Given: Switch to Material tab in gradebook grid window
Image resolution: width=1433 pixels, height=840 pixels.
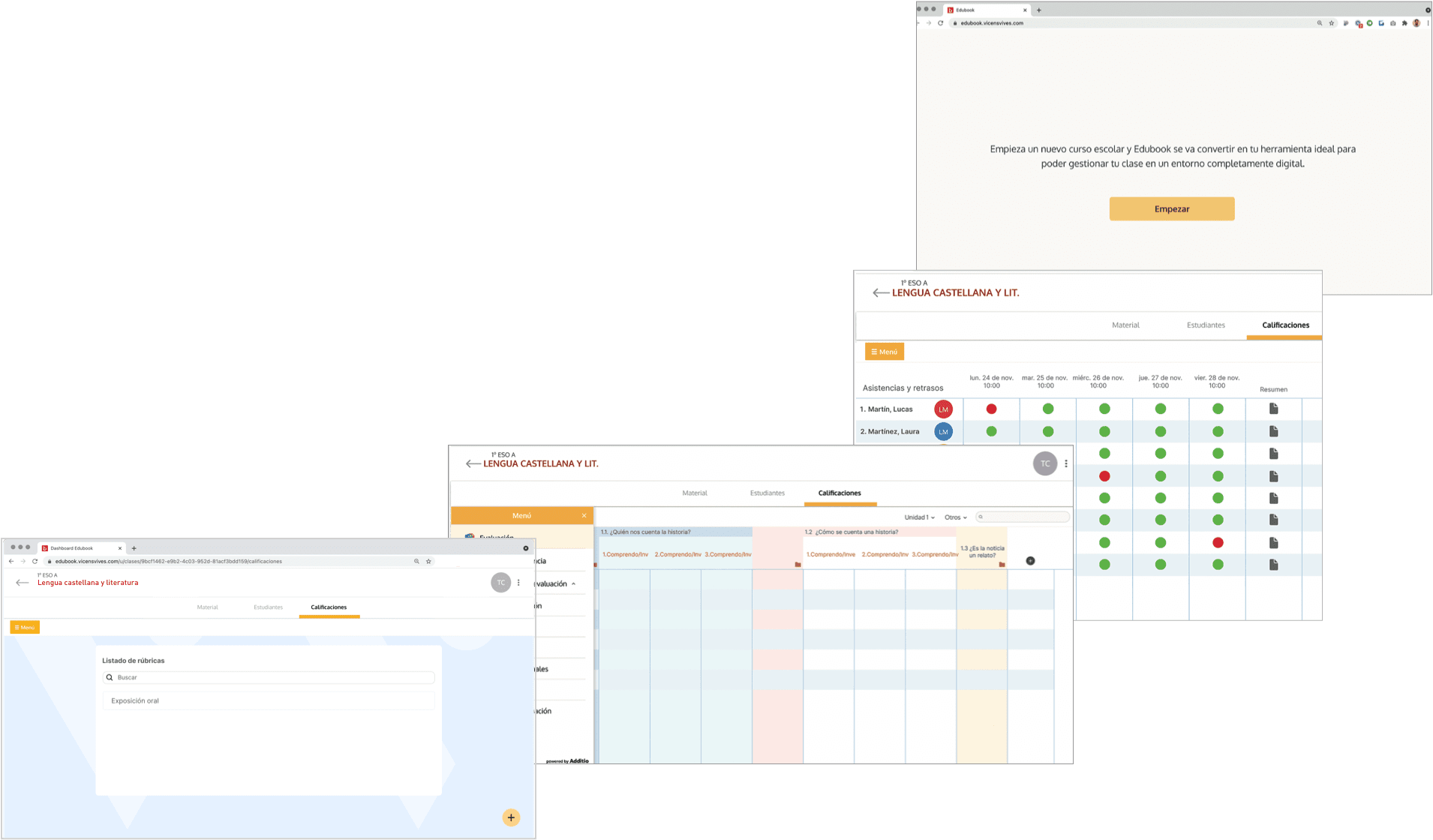Looking at the screenshot, I should [695, 493].
